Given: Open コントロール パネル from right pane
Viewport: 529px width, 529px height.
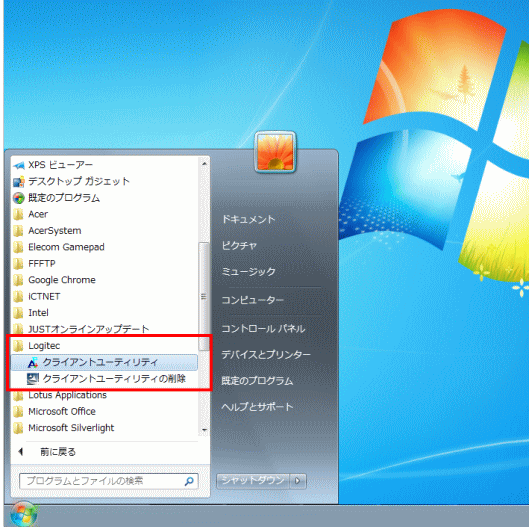Looking at the screenshot, I should coord(263,329).
